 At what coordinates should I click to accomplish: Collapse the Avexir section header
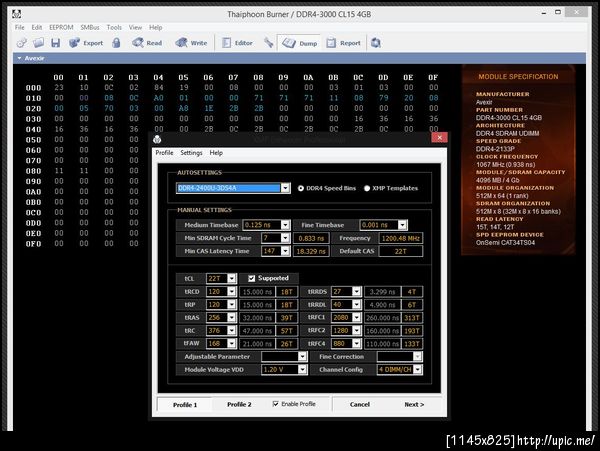pos(20,58)
